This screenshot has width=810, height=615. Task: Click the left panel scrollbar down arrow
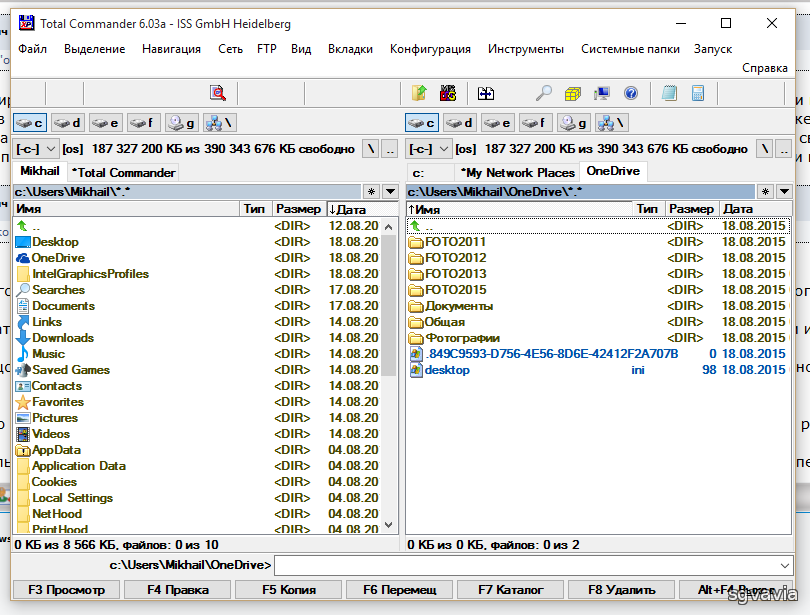pyautogui.click(x=389, y=526)
